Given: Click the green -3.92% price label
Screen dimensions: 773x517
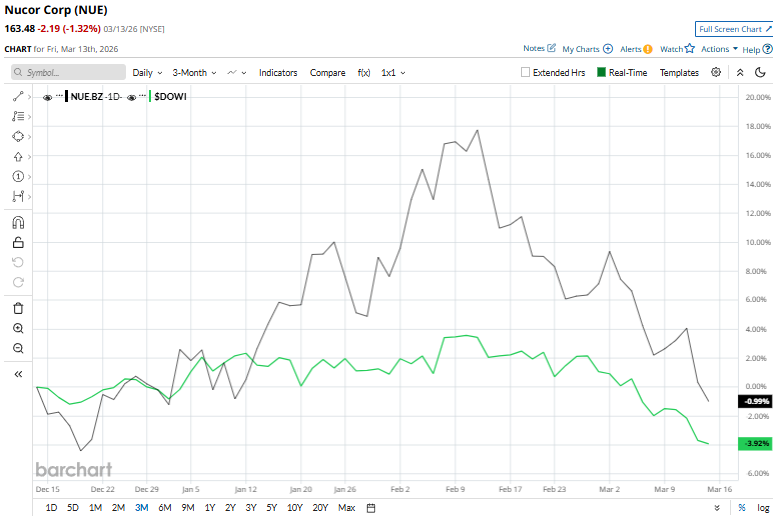Looking at the screenshot, I should pyautogui.click(x=755, y=444).
